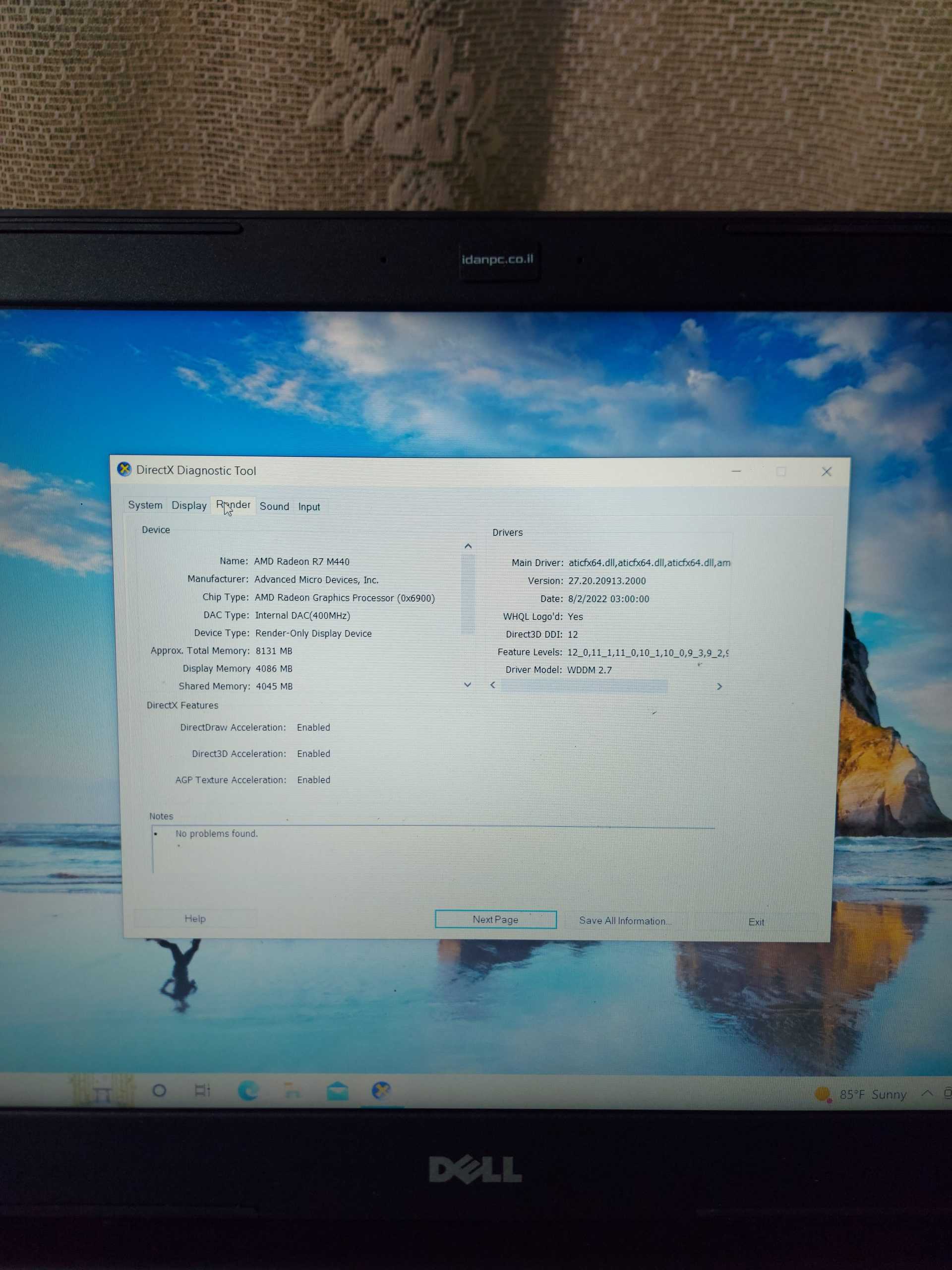Image resolution: width=952 pixels, height=1270 pixels.
Task: Open Task View from taskbar
Action: [203, 1090]
